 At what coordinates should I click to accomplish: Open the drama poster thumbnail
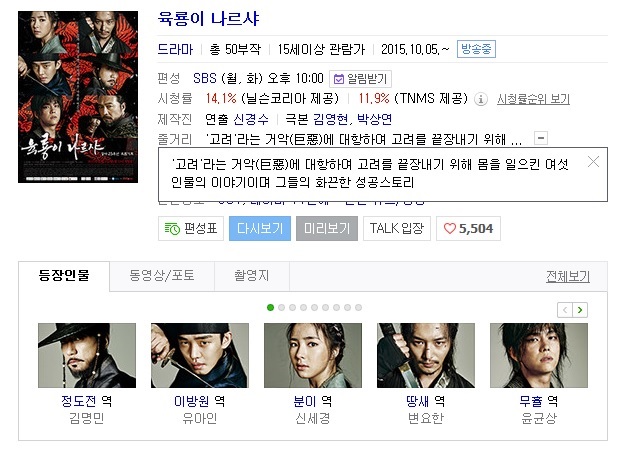(x=78, y=97)
